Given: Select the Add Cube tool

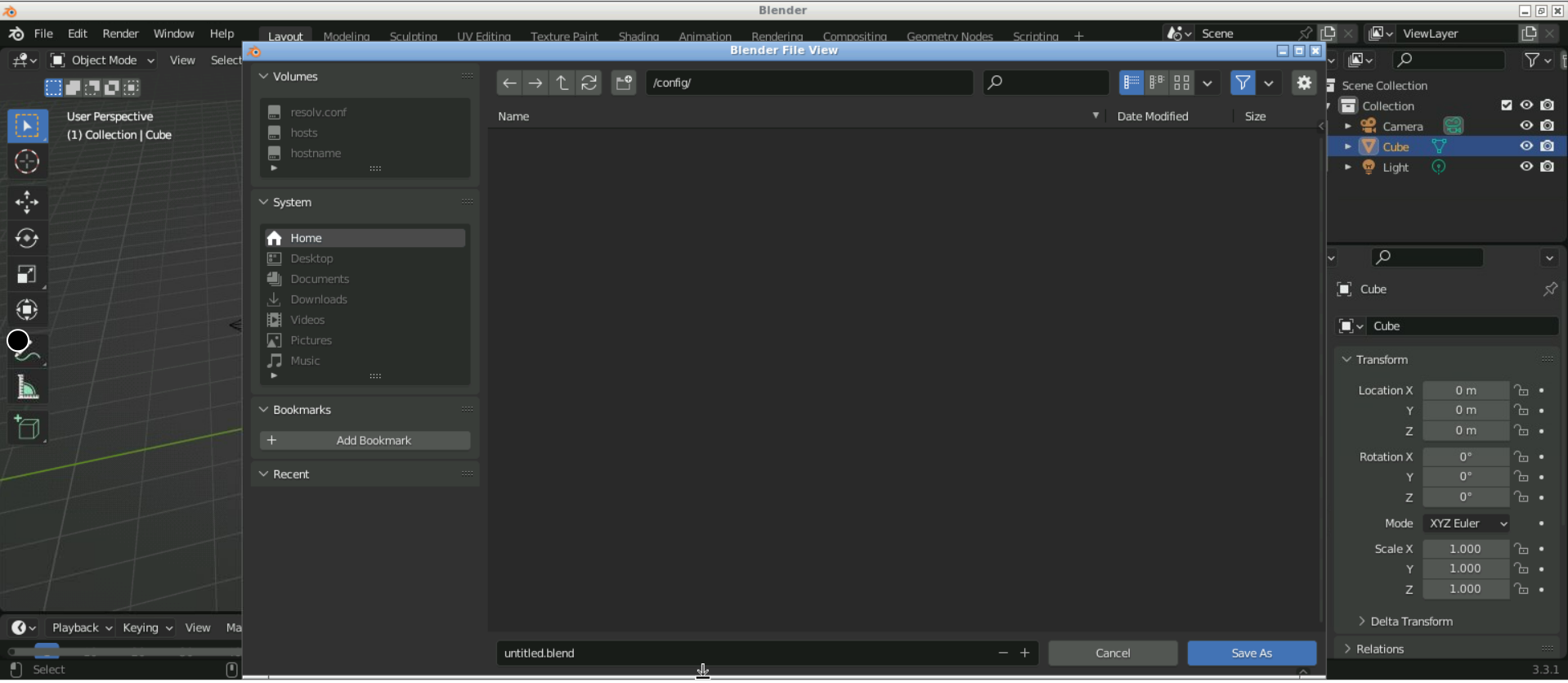Looking at the screenshot, I should coord(27,427).
